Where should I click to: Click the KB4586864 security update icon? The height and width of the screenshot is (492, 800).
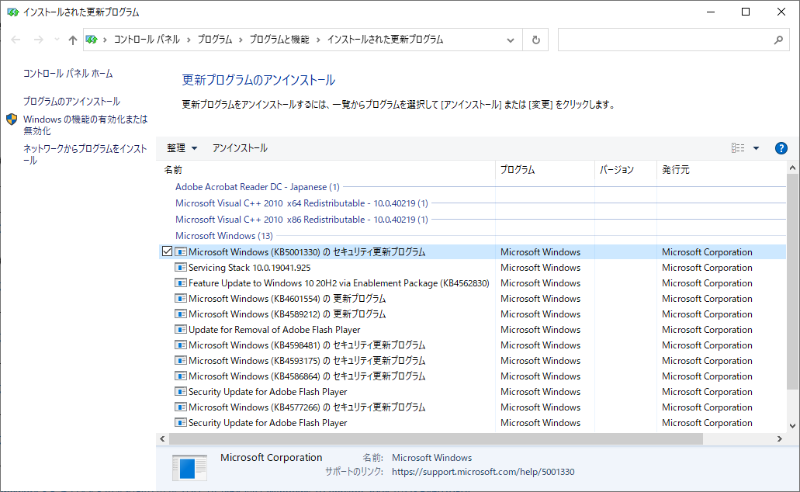coord(181,376)
